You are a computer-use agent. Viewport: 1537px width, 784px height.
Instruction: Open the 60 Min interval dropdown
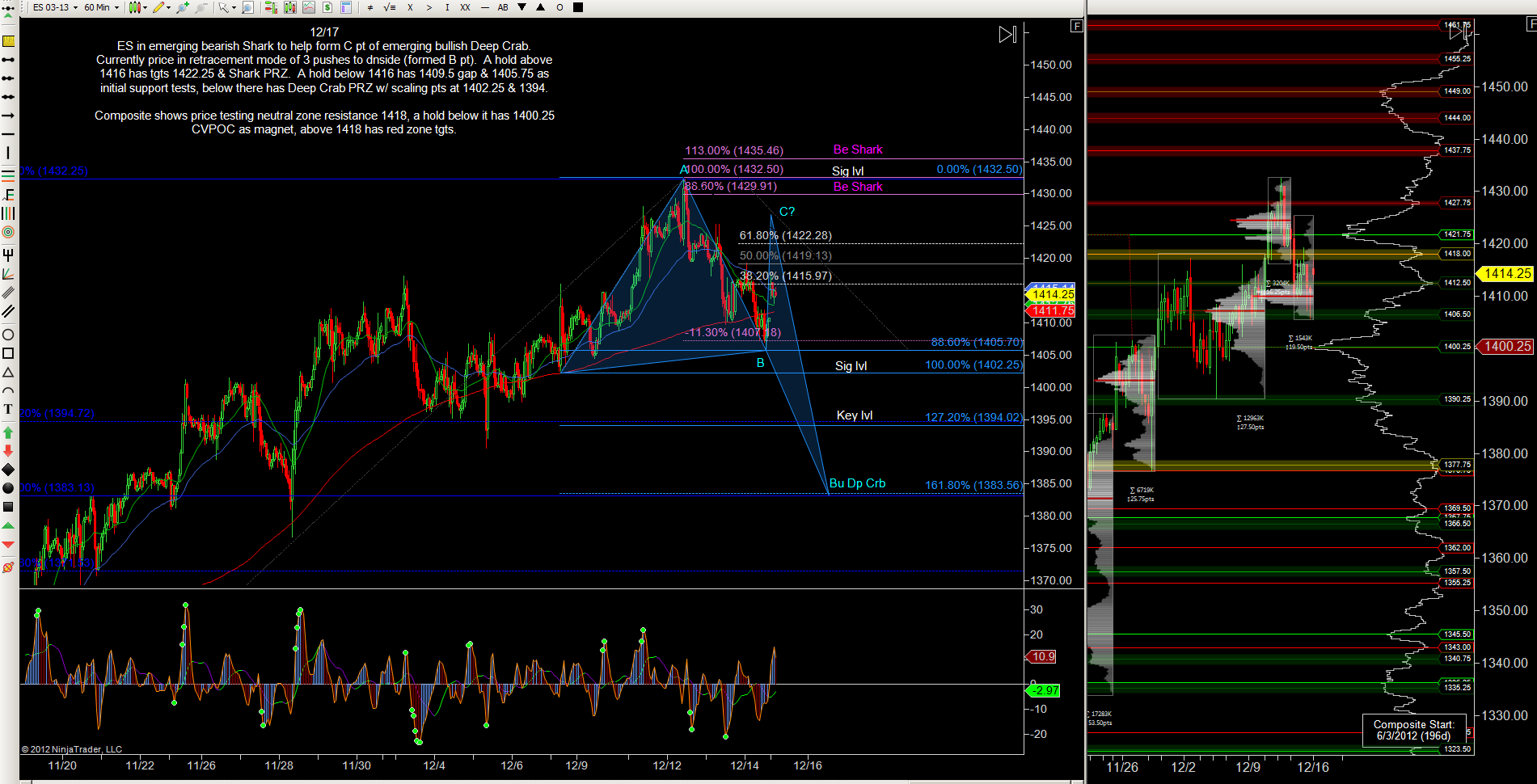click(102, 7)
